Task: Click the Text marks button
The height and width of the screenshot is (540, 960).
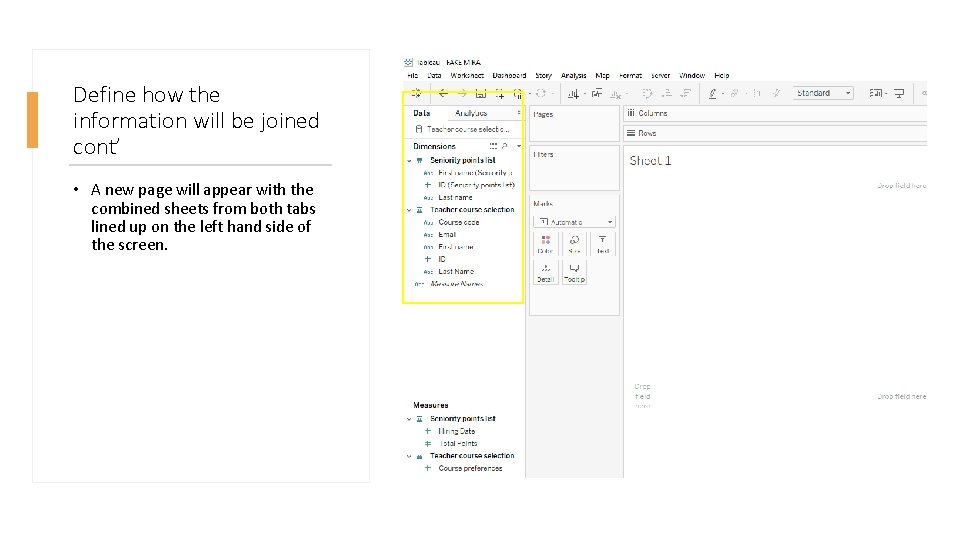Action: (603, 244)
